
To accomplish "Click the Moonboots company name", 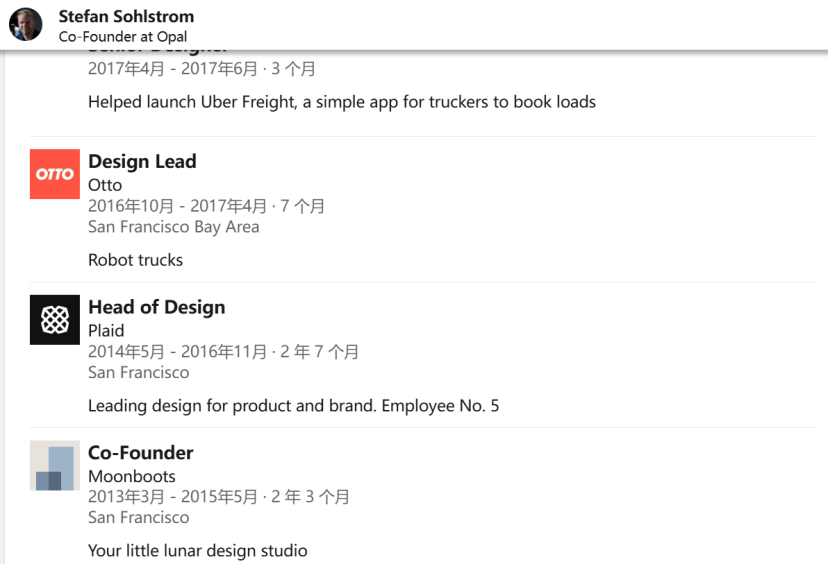I will point(131,476).
